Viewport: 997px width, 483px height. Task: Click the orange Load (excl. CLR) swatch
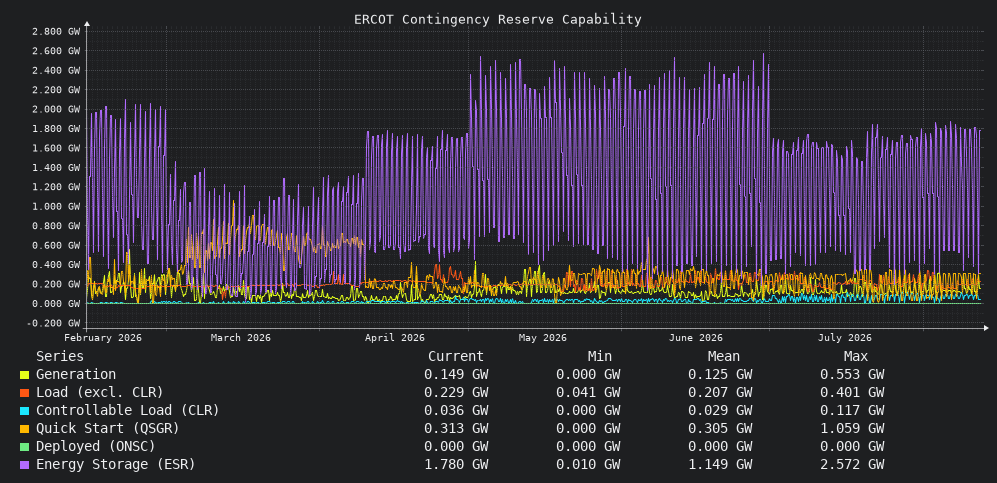24,393
